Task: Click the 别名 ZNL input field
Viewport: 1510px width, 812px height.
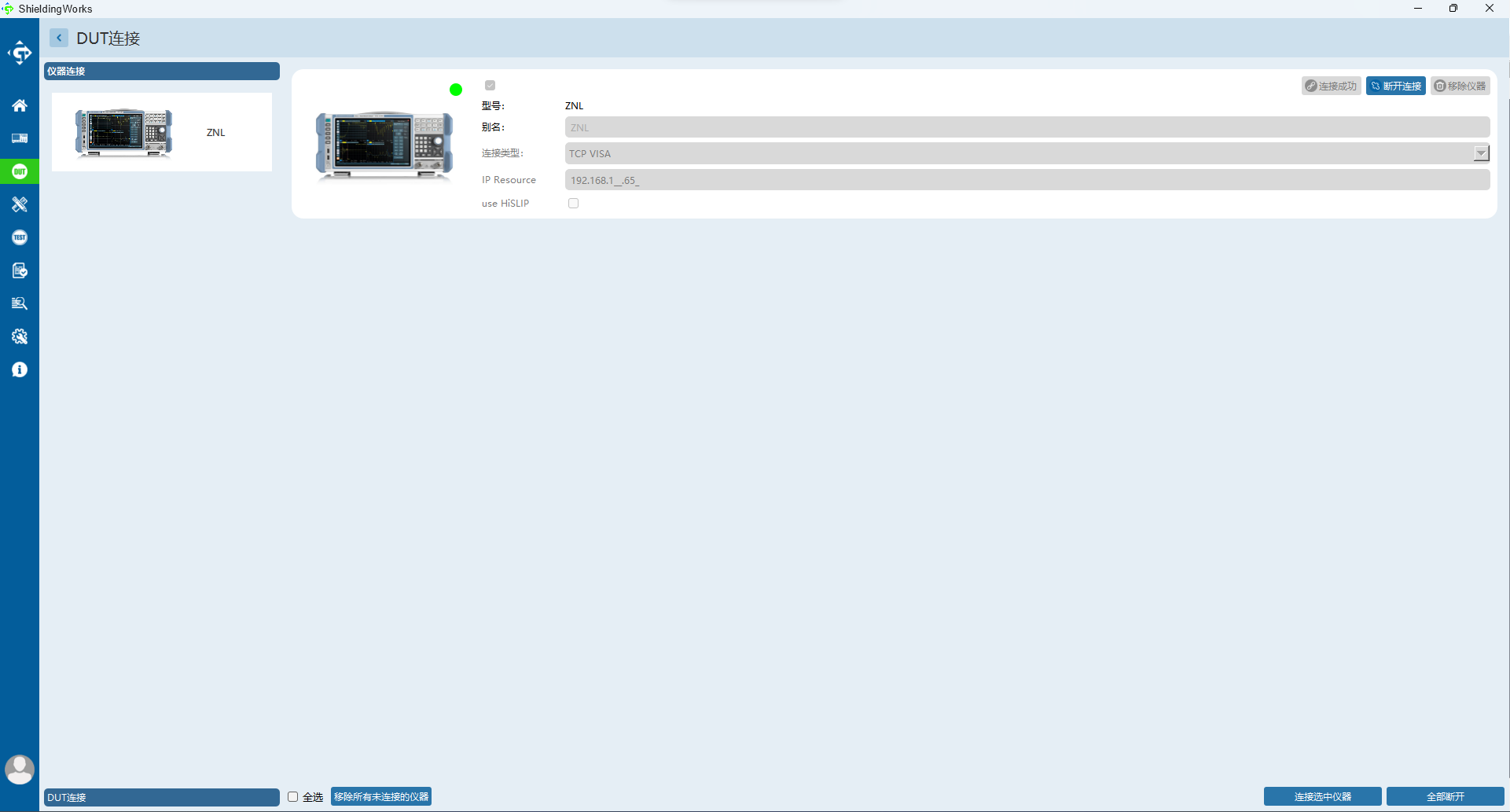Action: [1027, 127]
